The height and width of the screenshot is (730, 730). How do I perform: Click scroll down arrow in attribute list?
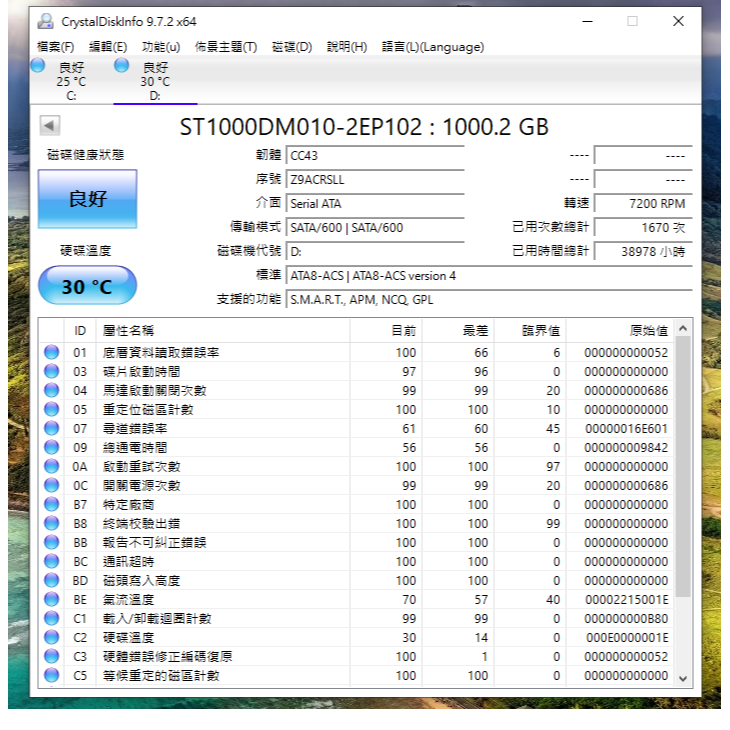tap(683, 678)
